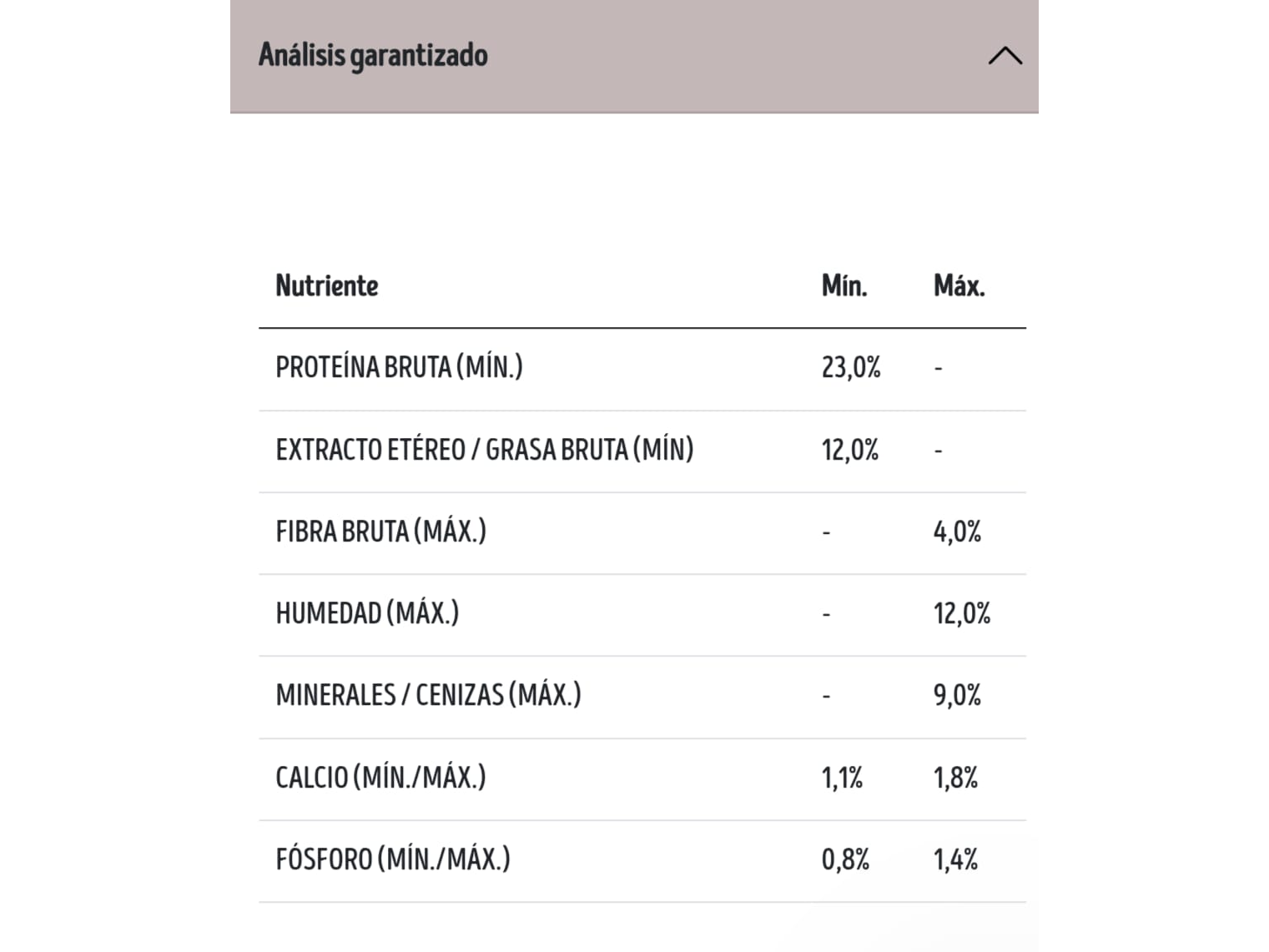Click the 1,1% calcium minimum value
The height and width of the screenshot is (952, 1269).
pyautogui.click(x=842, y=778)
